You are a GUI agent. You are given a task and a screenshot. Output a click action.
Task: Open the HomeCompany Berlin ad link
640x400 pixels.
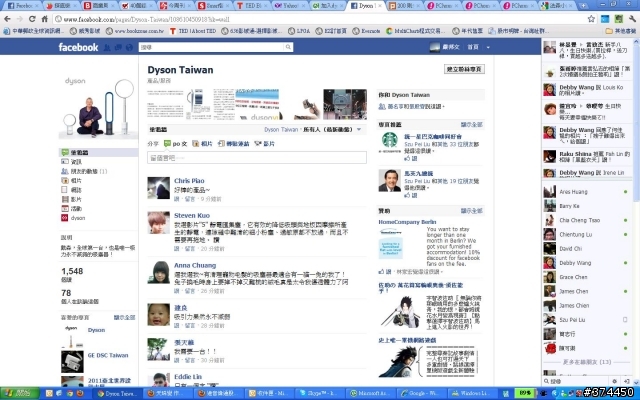407,222
